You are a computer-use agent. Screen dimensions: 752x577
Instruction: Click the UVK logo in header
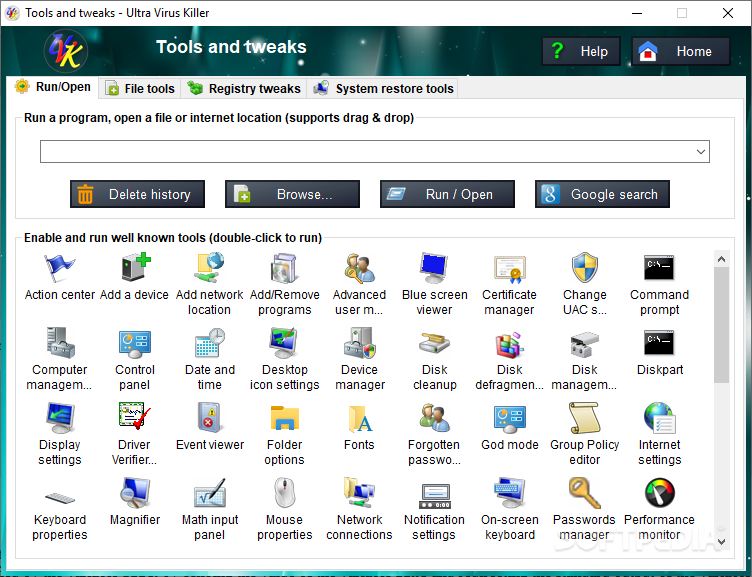pyautogui.click(x=66, y=51)
